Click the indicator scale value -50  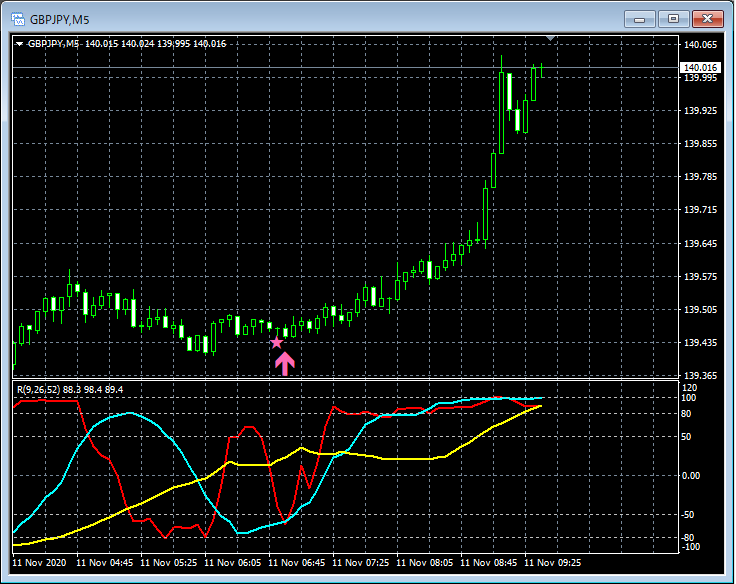point(688,515)
